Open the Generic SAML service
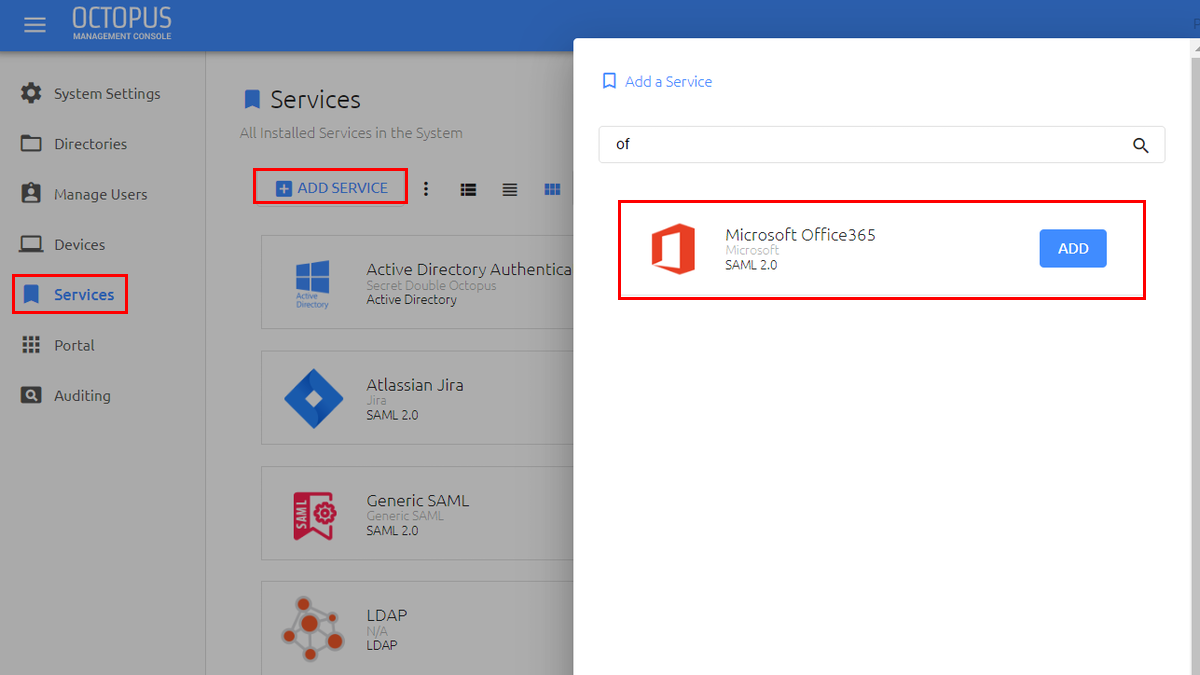This screenshot has width=1200, height=675. 417,513
